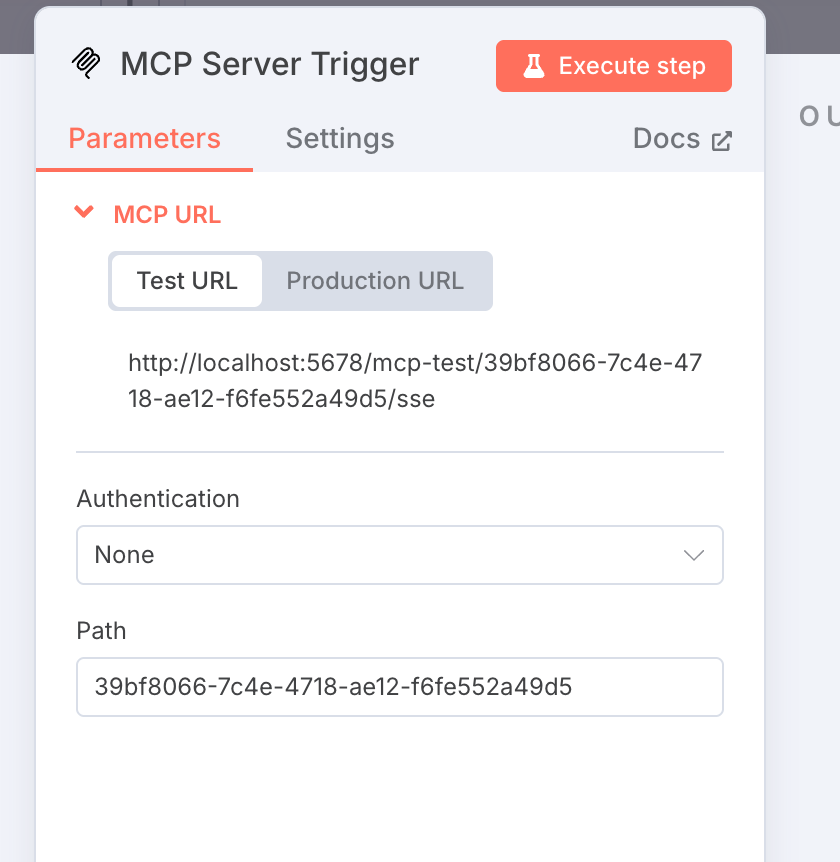
Task: Click the Path input field
Action: (400, 687)
